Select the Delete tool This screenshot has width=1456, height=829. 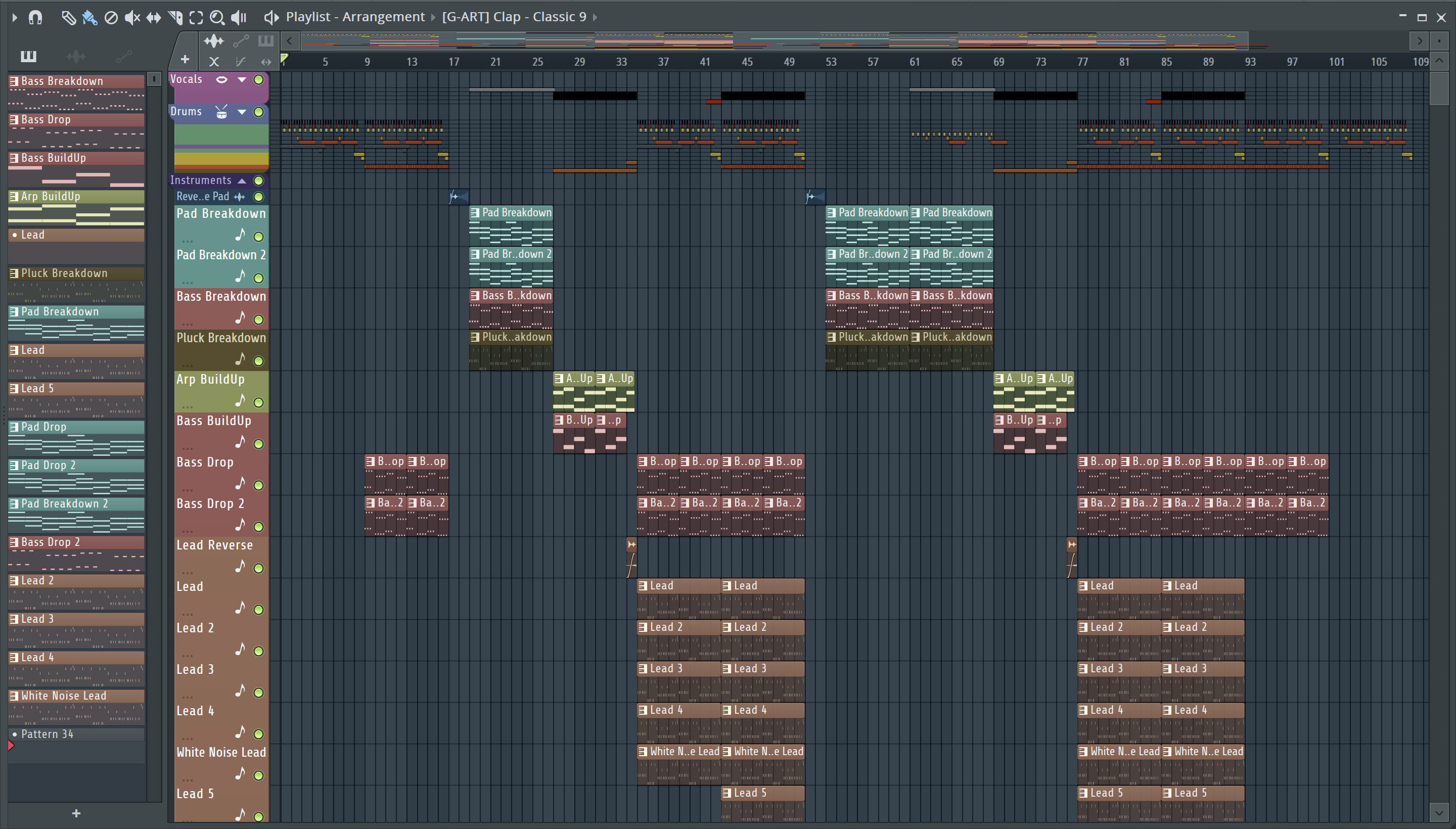tap(111, 17)
